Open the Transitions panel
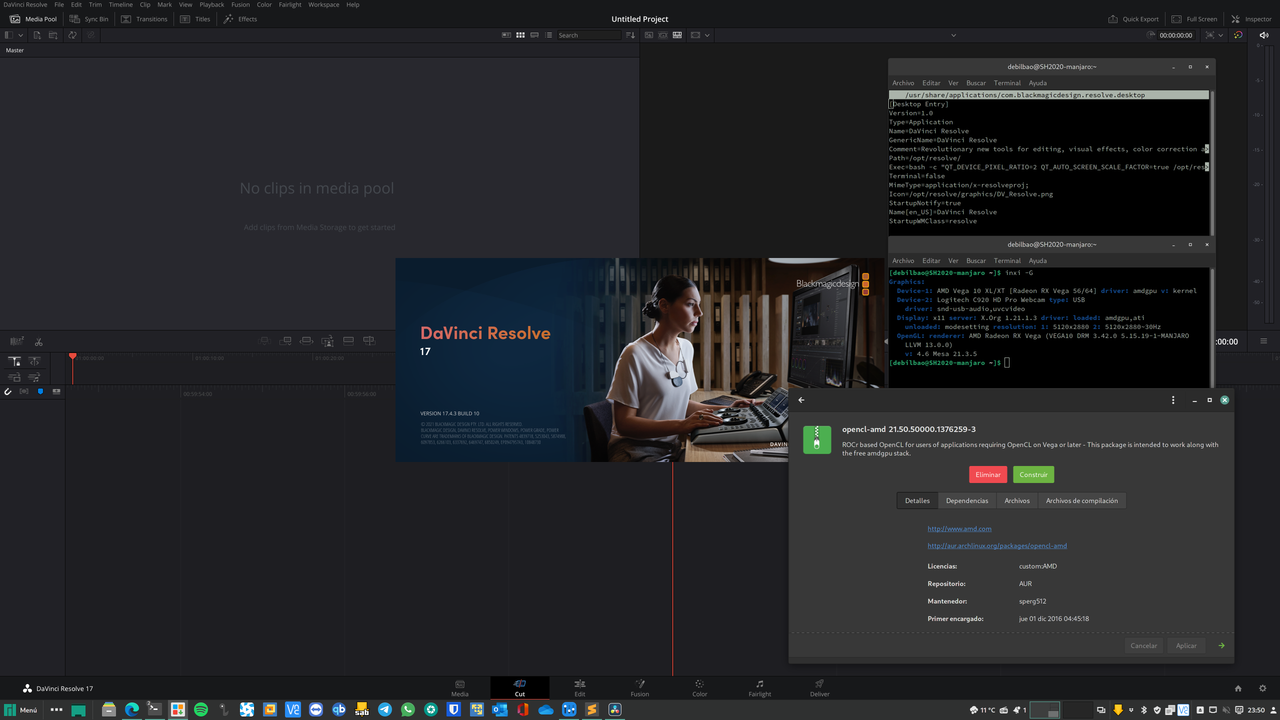This screenshot has height=720, width=1280. pos(144,19)
